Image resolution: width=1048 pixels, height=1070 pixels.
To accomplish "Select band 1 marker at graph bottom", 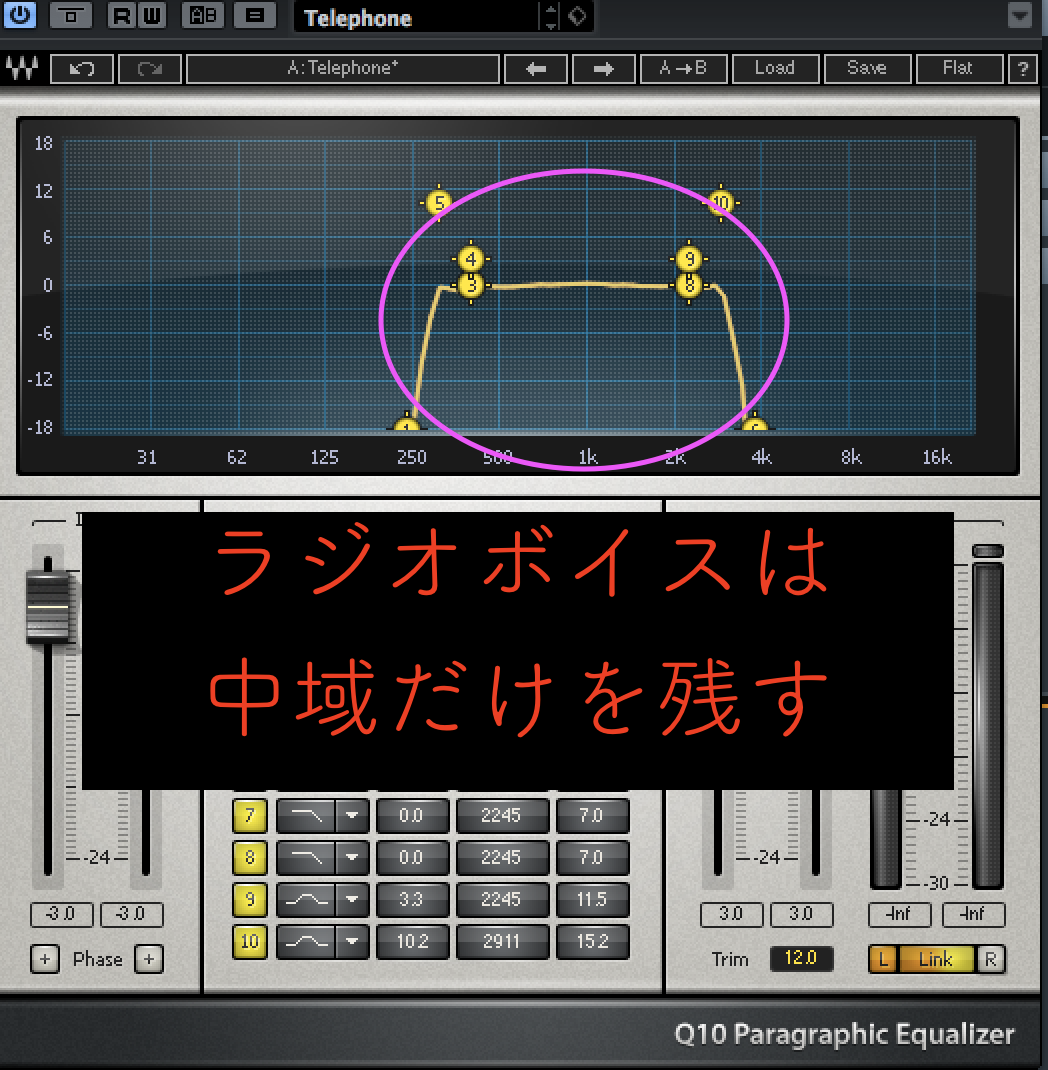I will (x=407, y=424).
